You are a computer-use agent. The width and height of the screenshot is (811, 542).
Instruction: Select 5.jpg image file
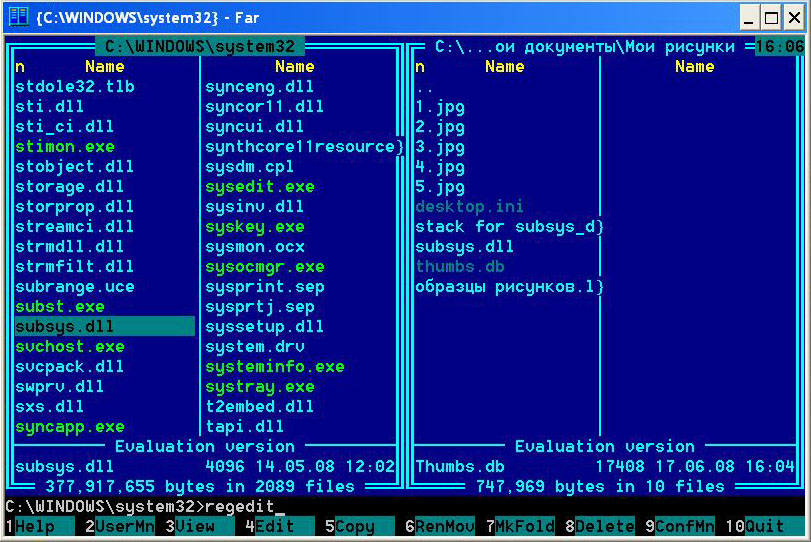pyautogui.click(x=440, y=187)
